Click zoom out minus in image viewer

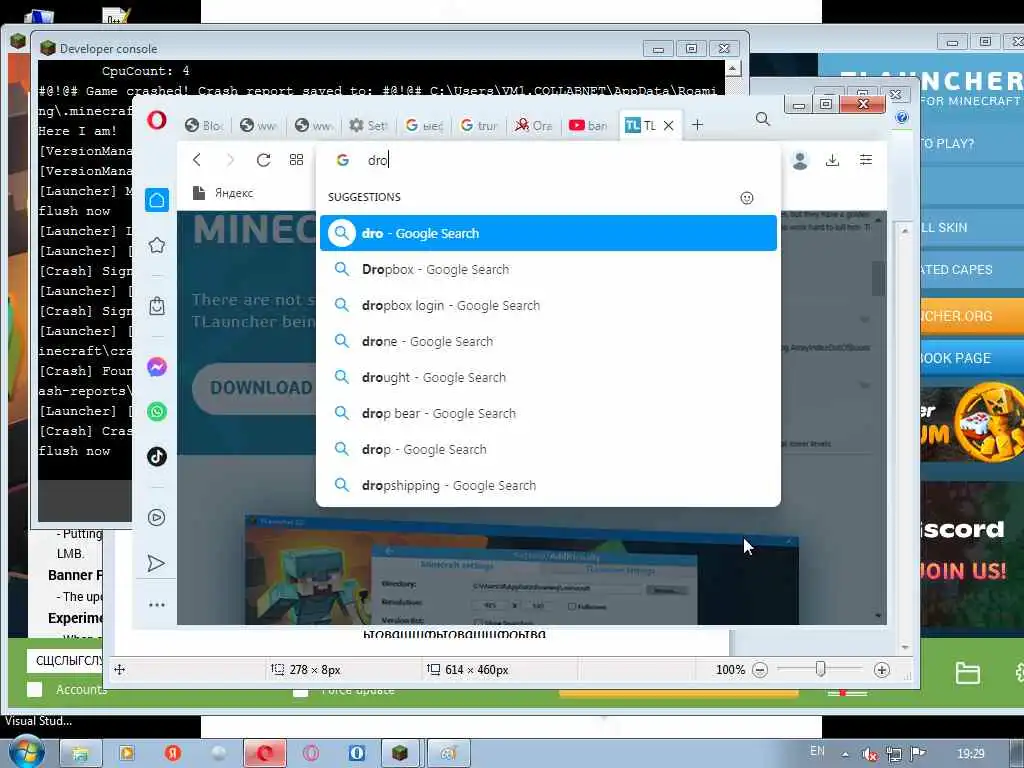(760, 670)
